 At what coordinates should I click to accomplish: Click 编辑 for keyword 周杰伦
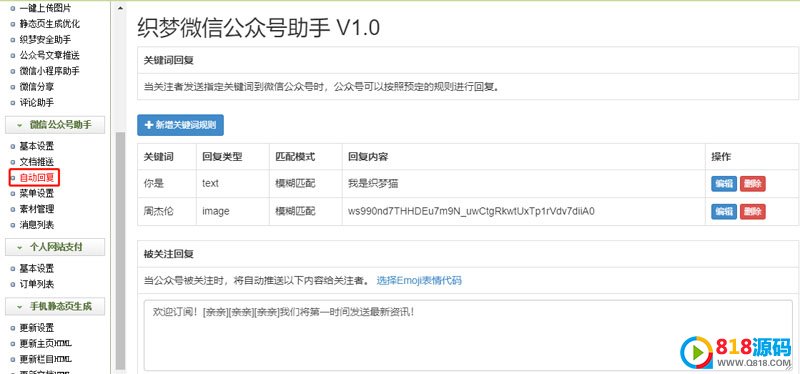coord(724,211)
